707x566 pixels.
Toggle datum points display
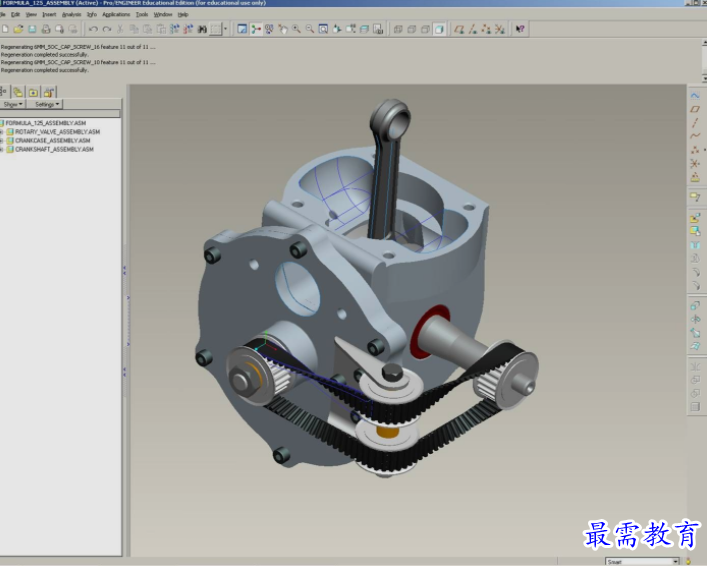(x=486, y=29)
